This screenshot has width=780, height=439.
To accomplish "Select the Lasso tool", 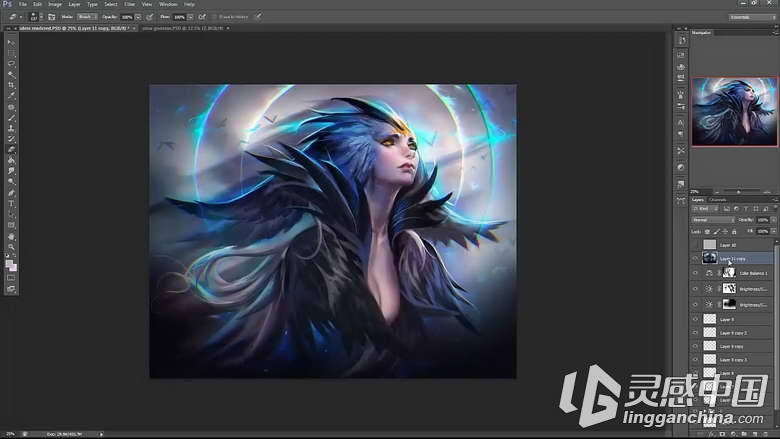I will click(x=11, y=64).
